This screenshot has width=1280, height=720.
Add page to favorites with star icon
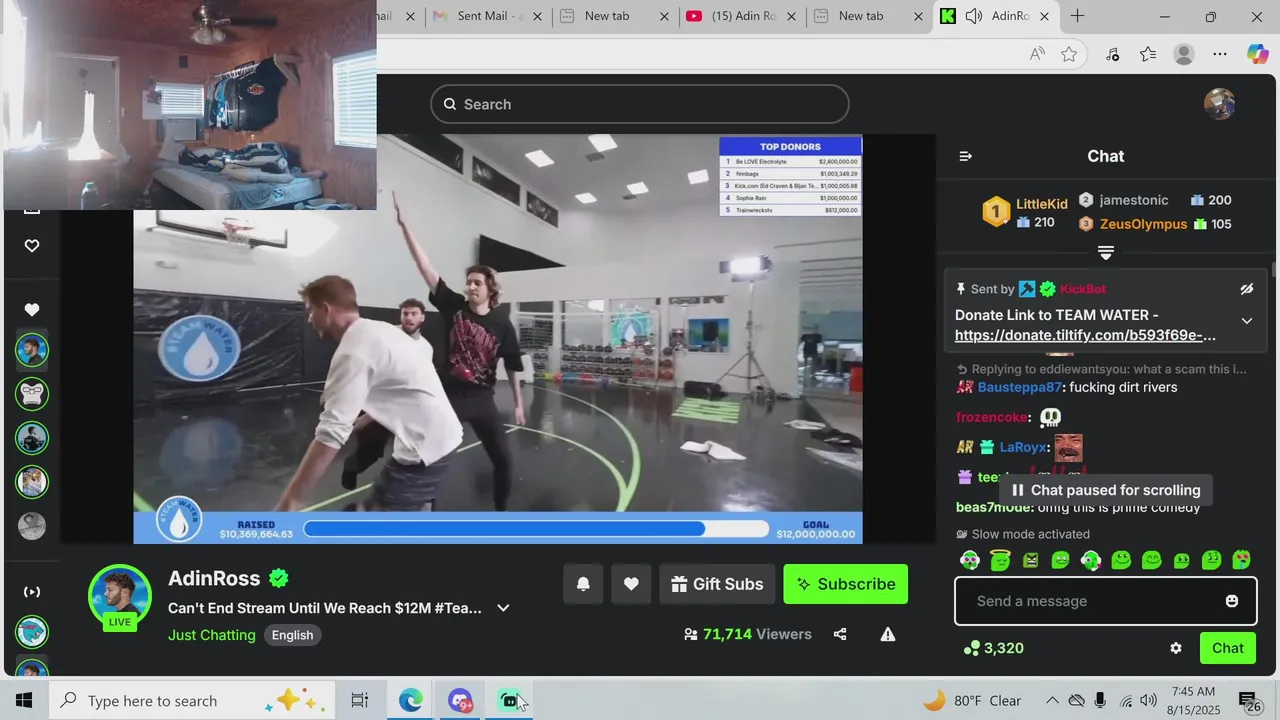click(x=1069, y=54)
